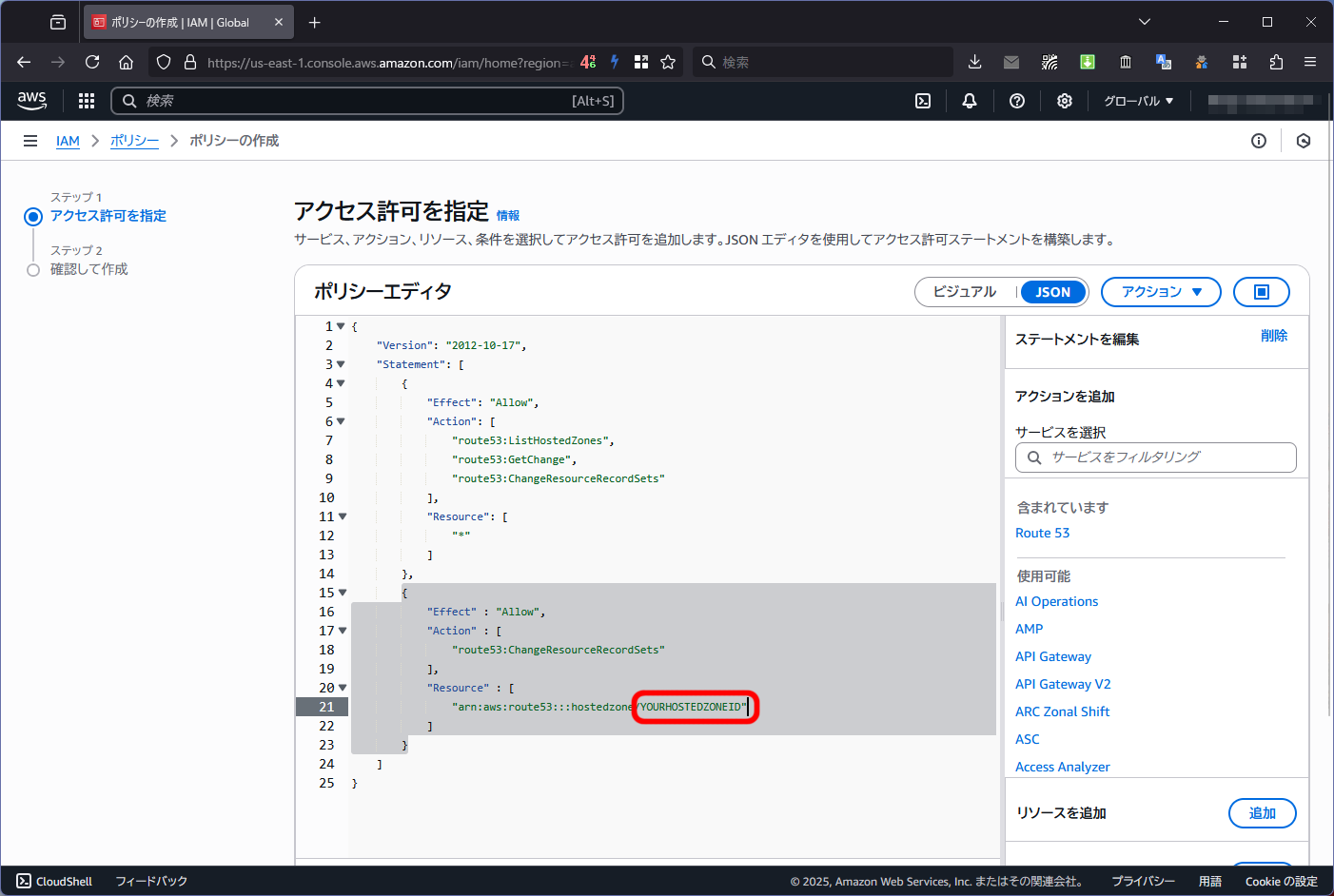Click the QR code toolbar icon
1334x896 pixels.
pos(1050,62)
